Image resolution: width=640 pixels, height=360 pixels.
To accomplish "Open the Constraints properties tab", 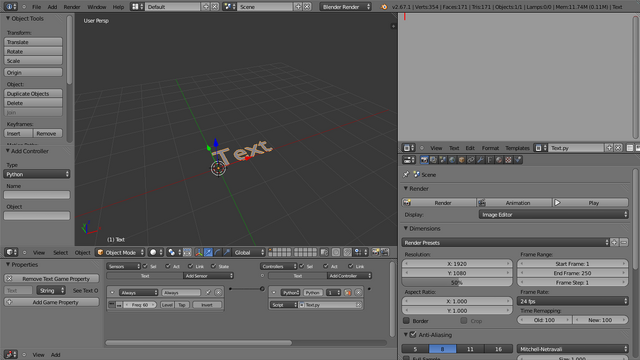I will coord(471,160).
